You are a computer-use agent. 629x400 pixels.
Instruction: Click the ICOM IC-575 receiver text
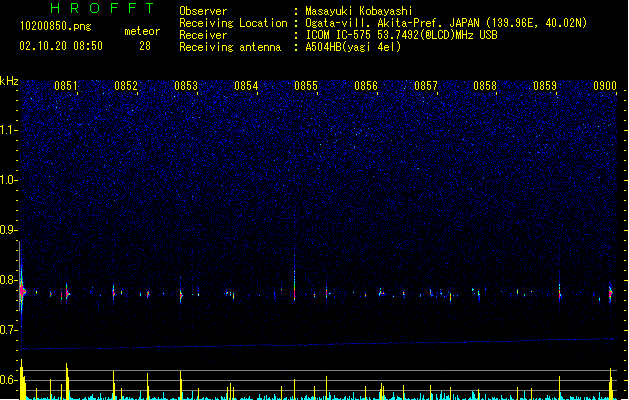[x=401, y=35]
